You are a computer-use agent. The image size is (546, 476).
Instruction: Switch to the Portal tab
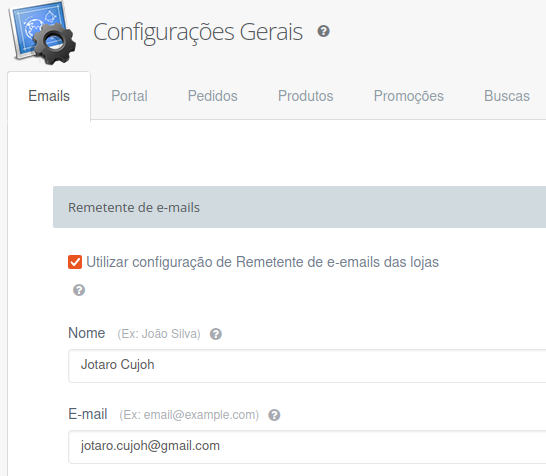129,96
